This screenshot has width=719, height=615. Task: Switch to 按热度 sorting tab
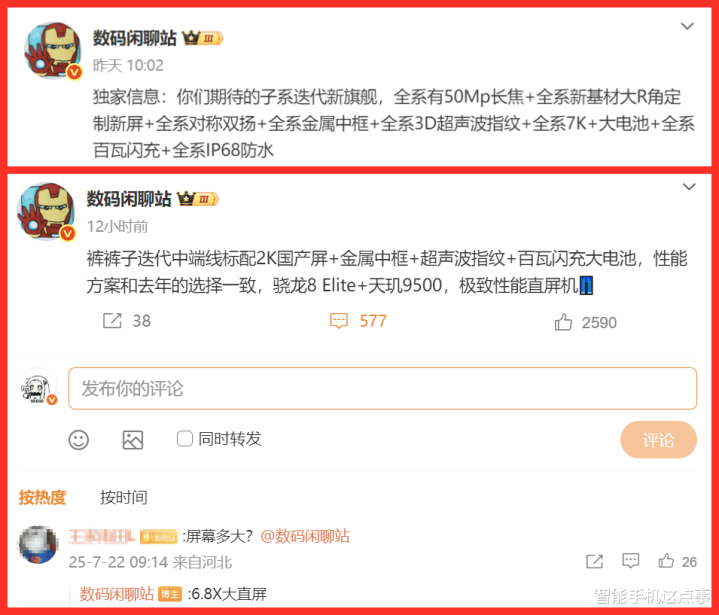42,497
